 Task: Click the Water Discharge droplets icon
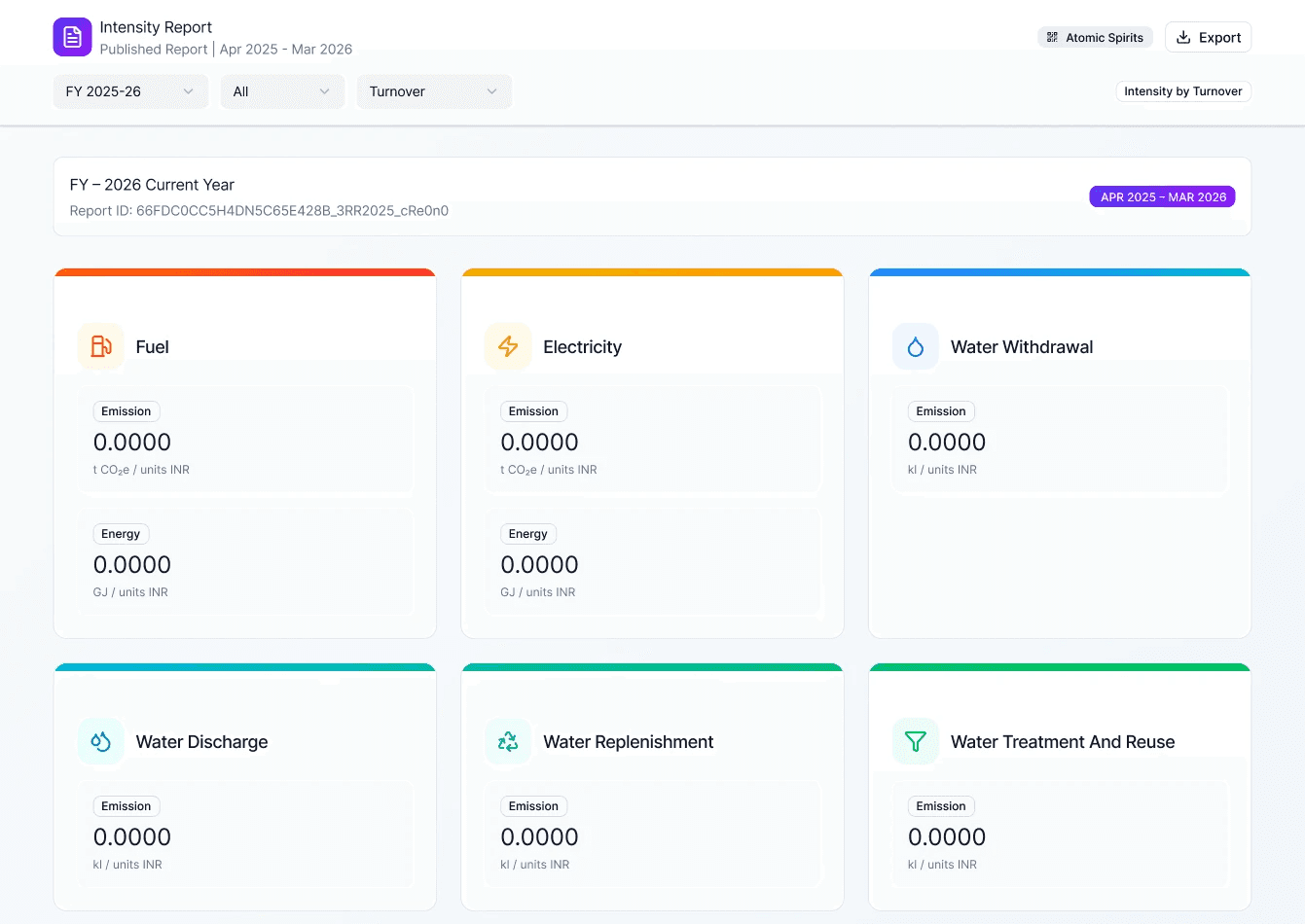(x=101, y=741)
